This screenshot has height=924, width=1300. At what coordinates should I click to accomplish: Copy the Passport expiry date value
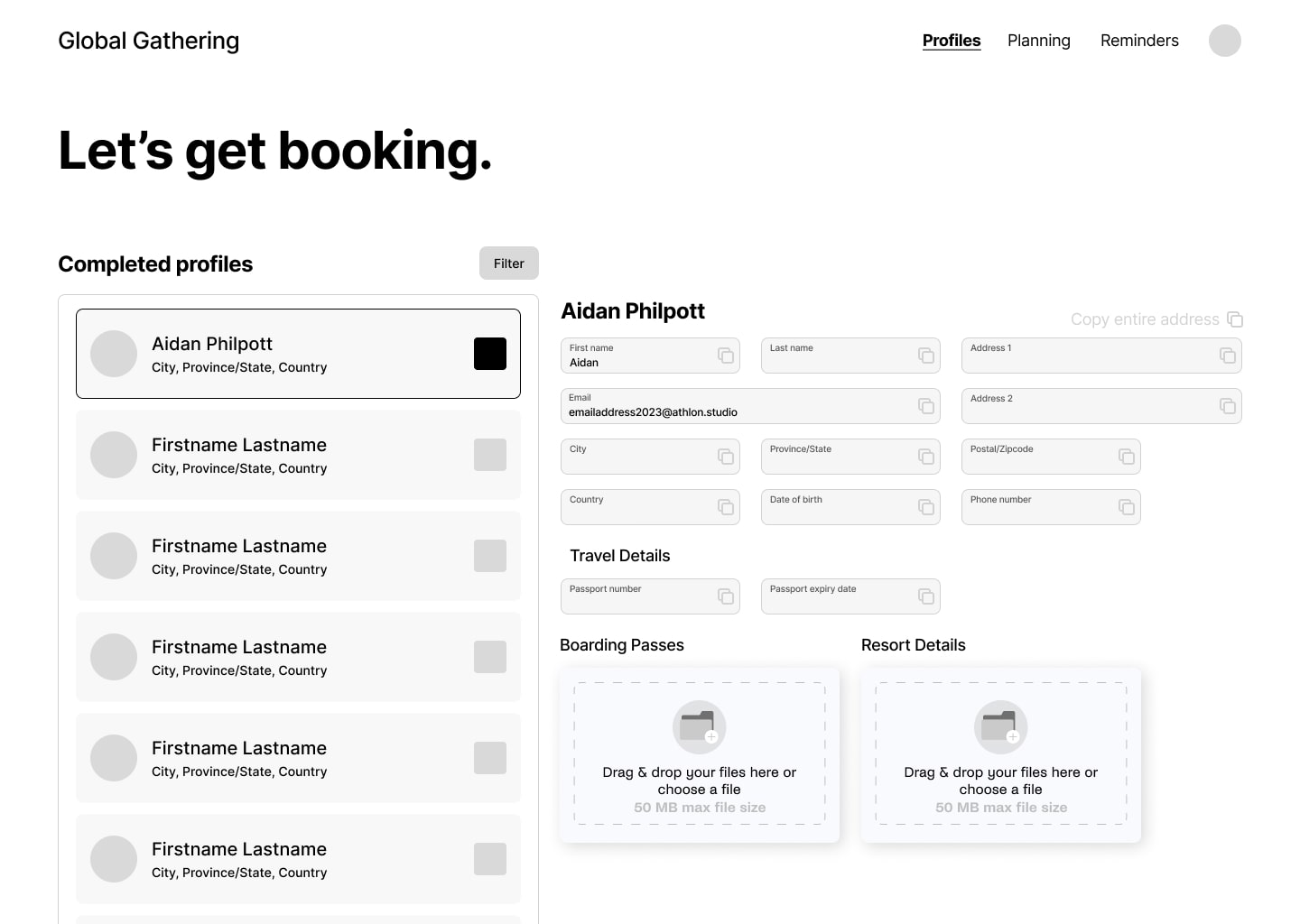[926, 596]
